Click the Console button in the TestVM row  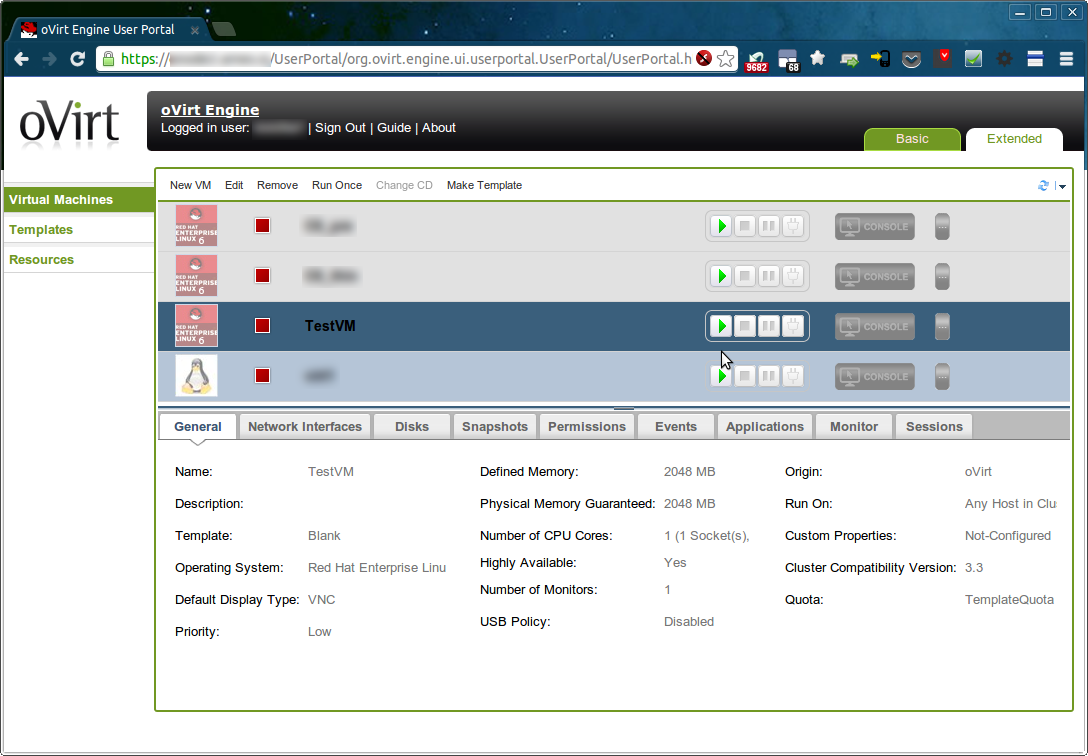[874, 326]
